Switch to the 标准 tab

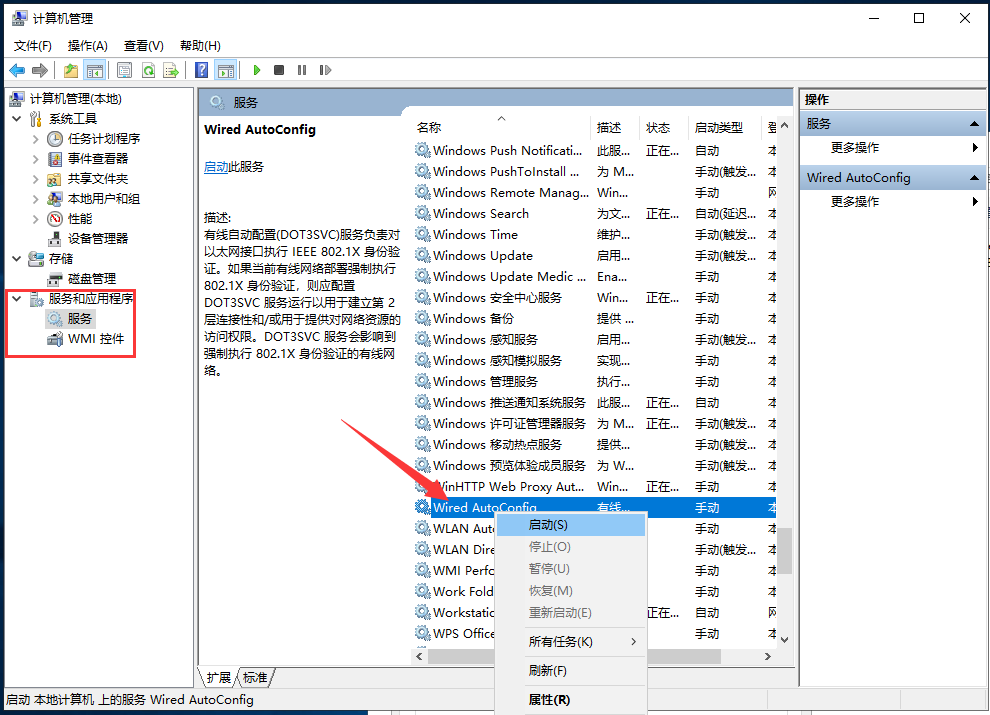coord(255,678)
